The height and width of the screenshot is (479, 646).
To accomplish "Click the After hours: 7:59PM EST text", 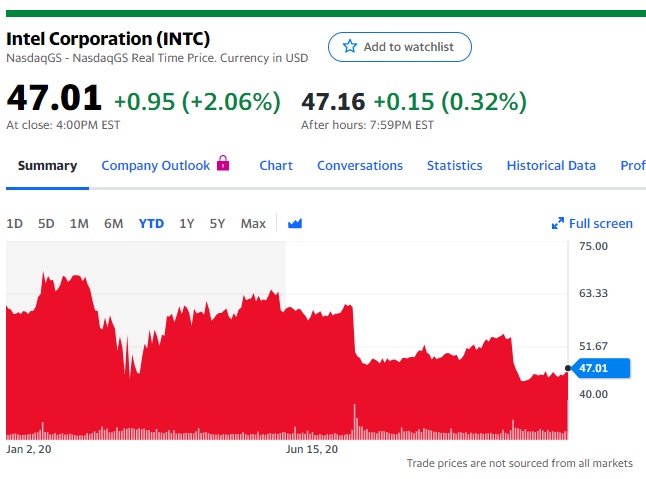I will (367, 125).
